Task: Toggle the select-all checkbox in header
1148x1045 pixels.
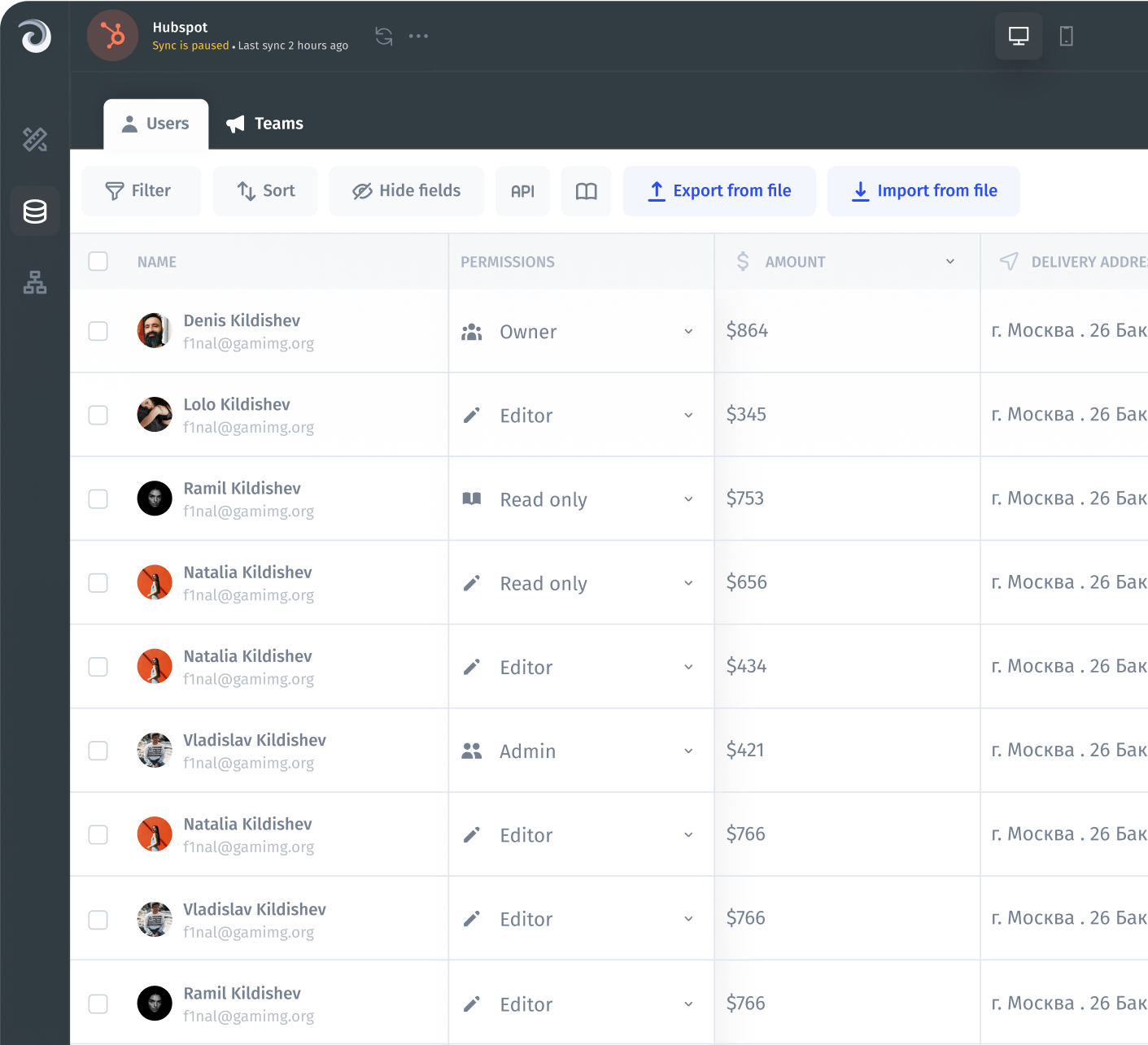Action: click(98, 261)
